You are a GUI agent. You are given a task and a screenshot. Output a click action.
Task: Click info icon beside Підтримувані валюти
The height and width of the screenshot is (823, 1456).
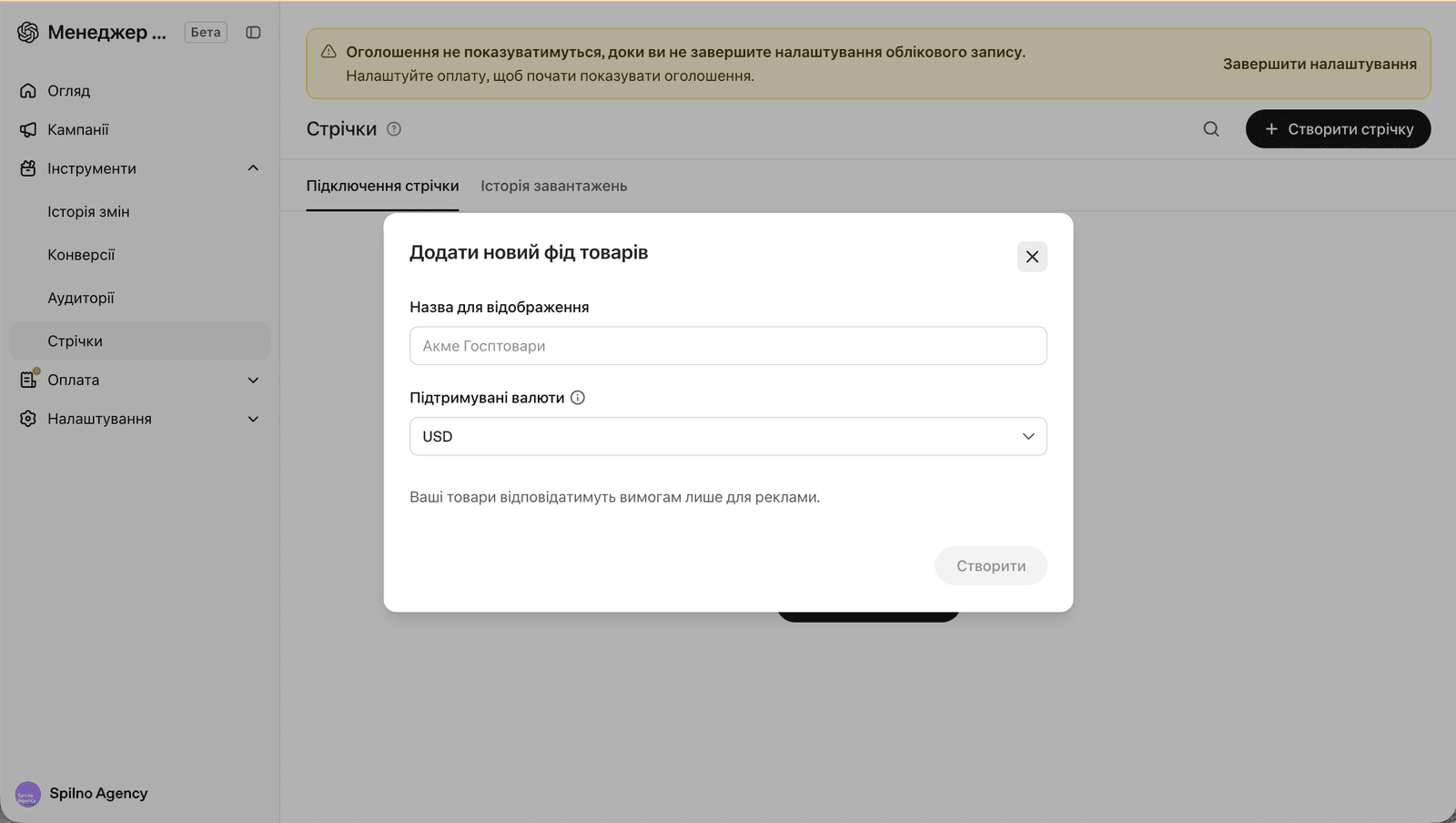click(x=578, y=398)
